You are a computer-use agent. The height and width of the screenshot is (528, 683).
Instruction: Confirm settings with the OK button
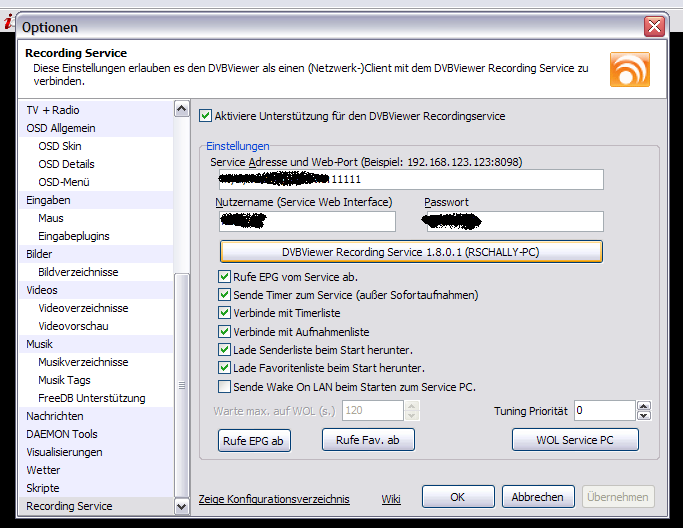coord(458,497)
